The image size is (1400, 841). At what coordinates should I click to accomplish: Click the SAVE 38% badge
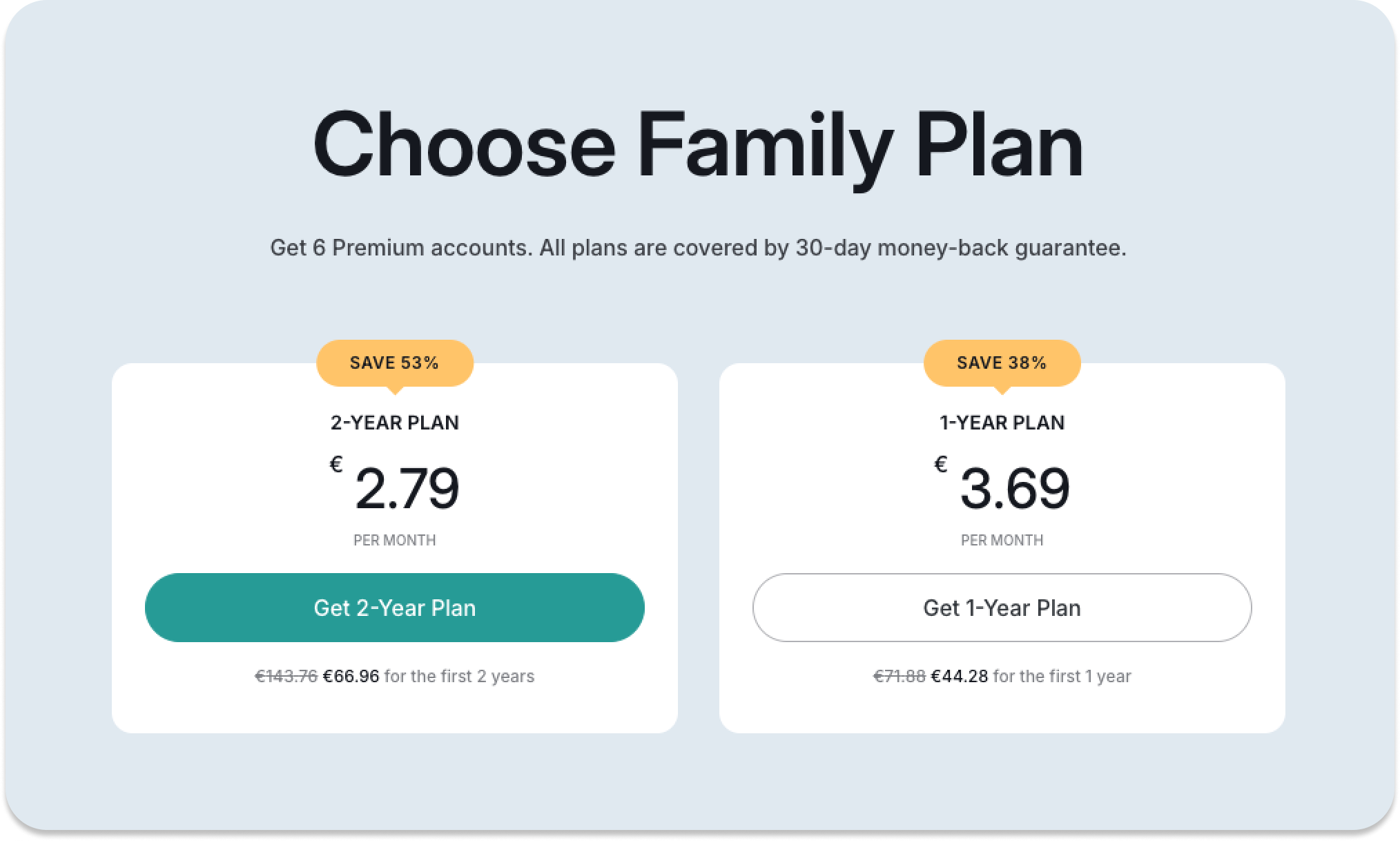pos(1002,363)
